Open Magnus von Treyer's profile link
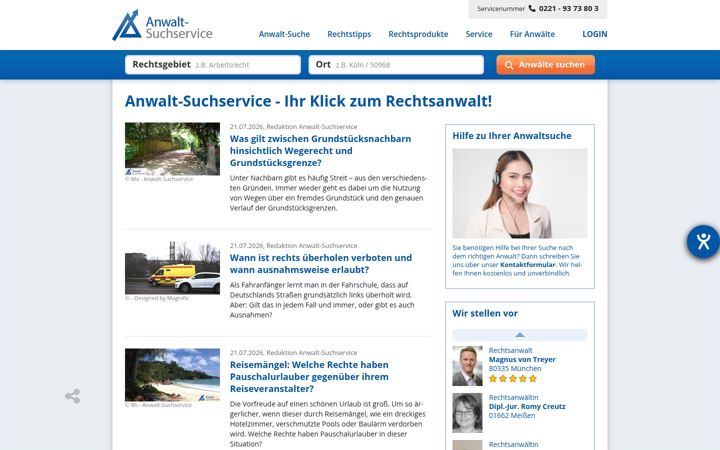This screenshot has height=450, width=720. coord(522,360)
